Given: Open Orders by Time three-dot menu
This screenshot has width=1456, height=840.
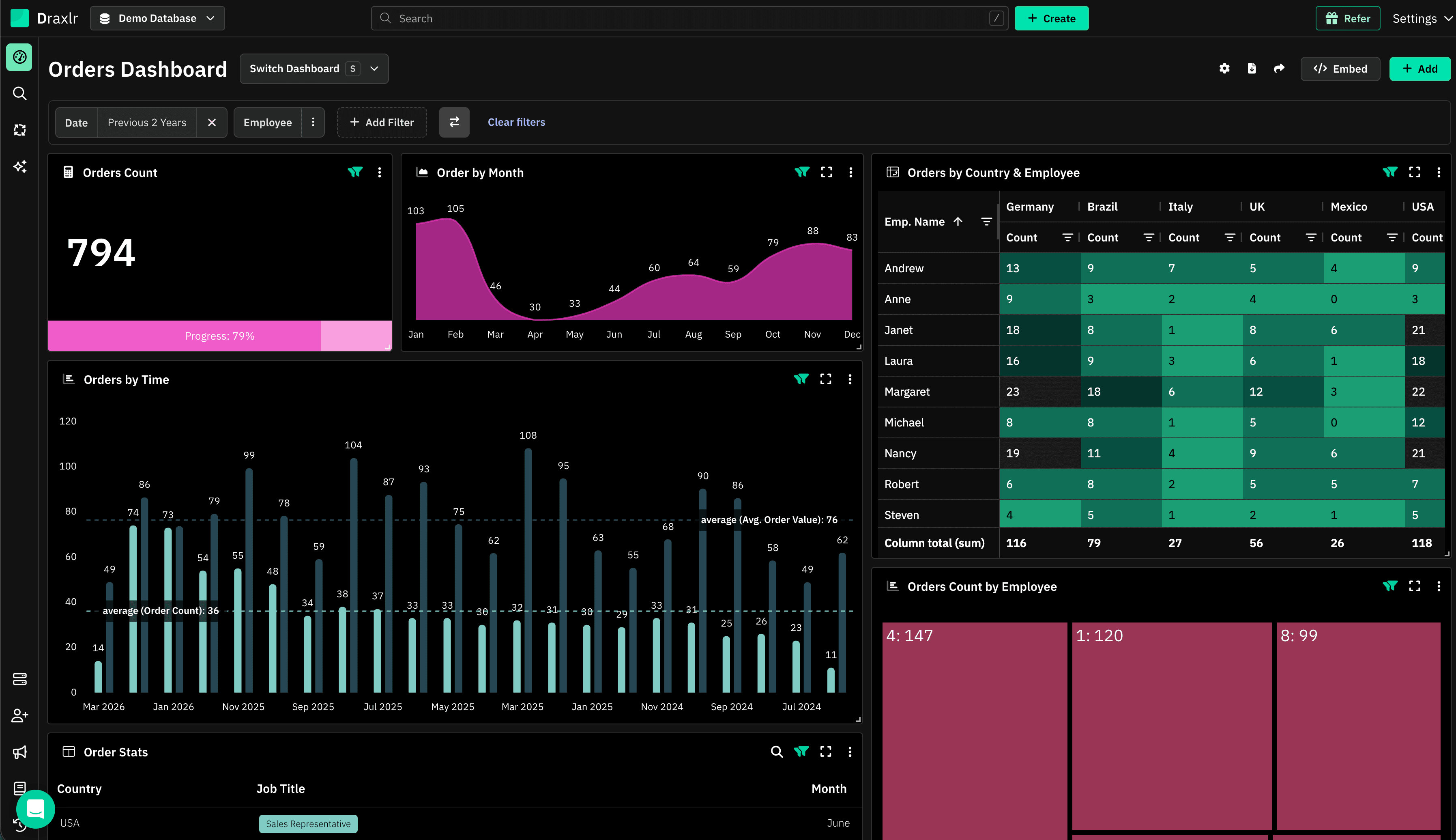Looking at the screenshot, I should 850,379.
